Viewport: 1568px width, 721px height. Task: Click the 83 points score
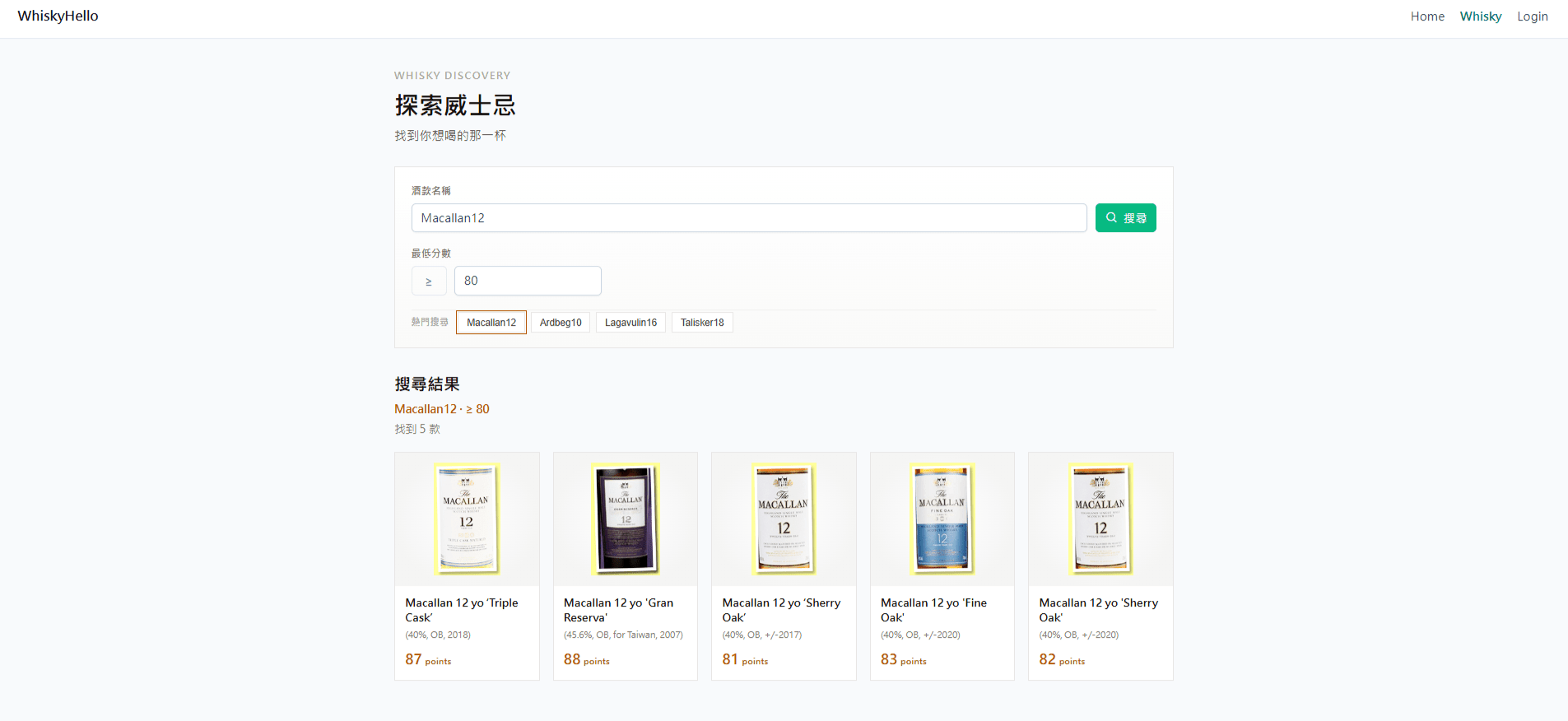coord(904,659)
